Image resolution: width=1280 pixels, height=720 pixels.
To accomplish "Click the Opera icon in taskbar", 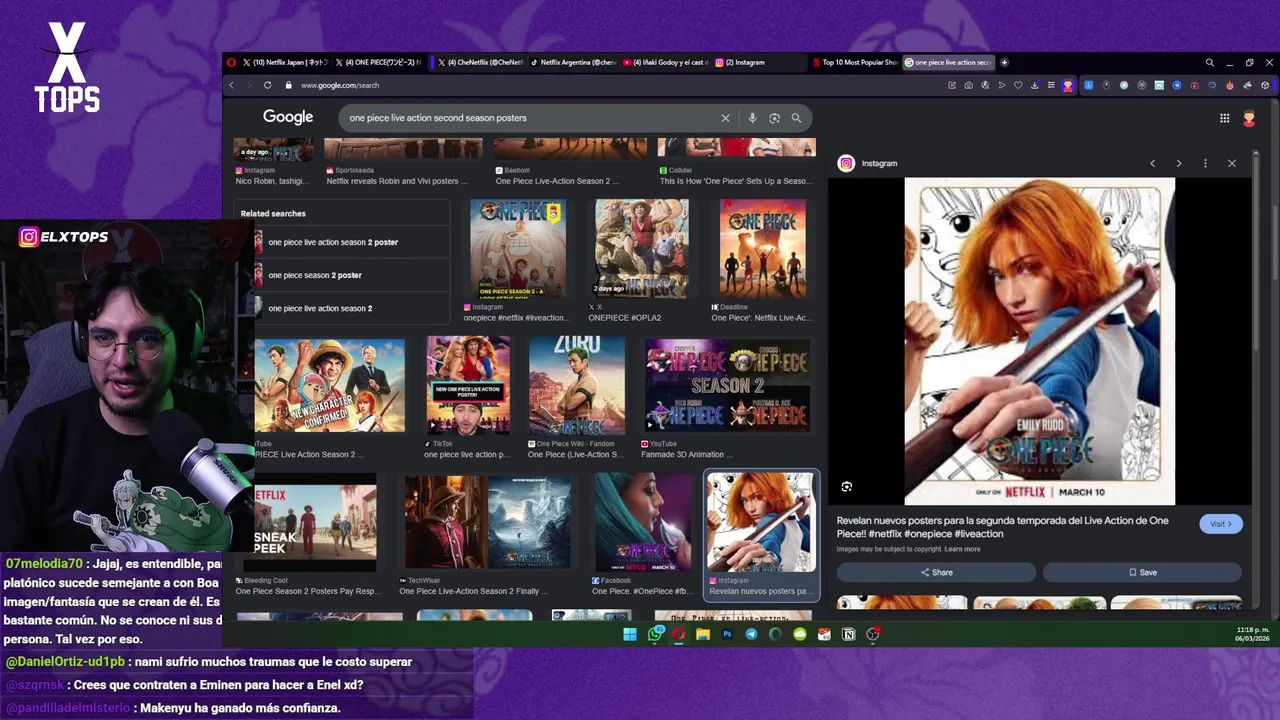I will tap(679, 634).
